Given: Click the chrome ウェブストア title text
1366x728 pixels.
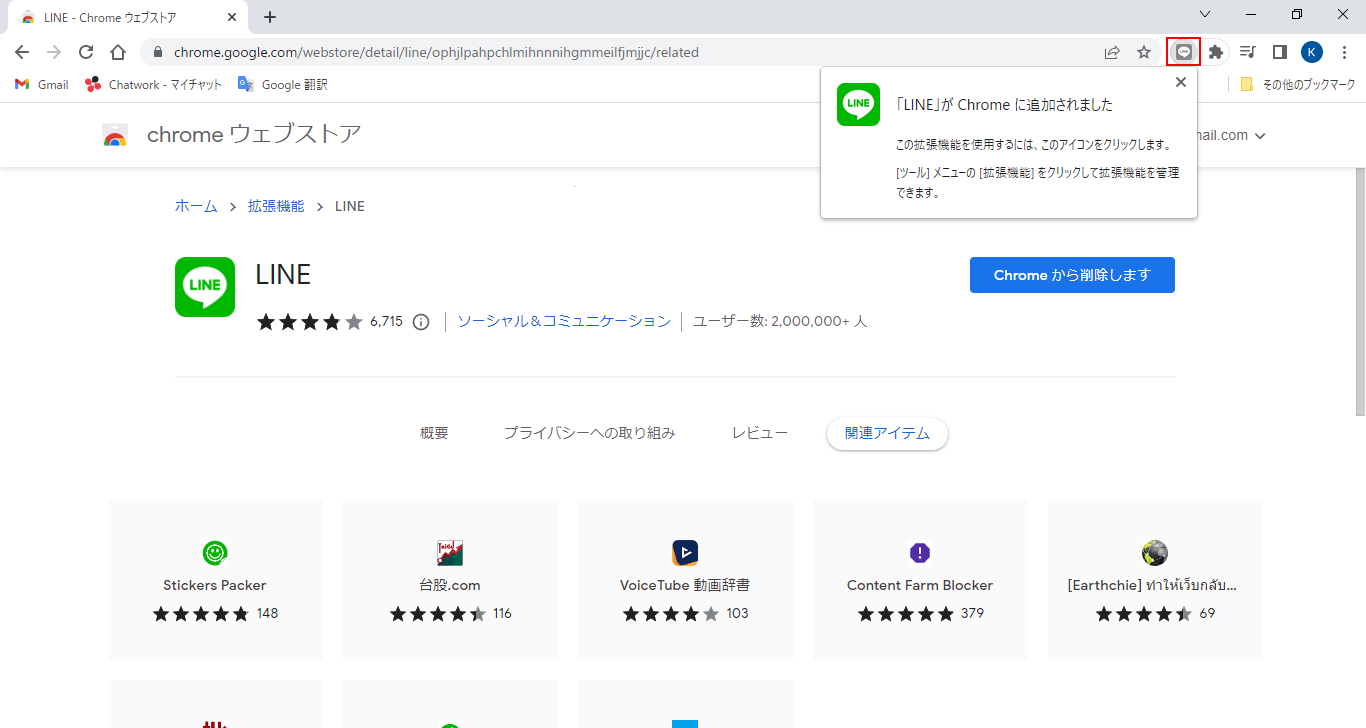Looking at the screenshot, I should [x=254, y=134].
